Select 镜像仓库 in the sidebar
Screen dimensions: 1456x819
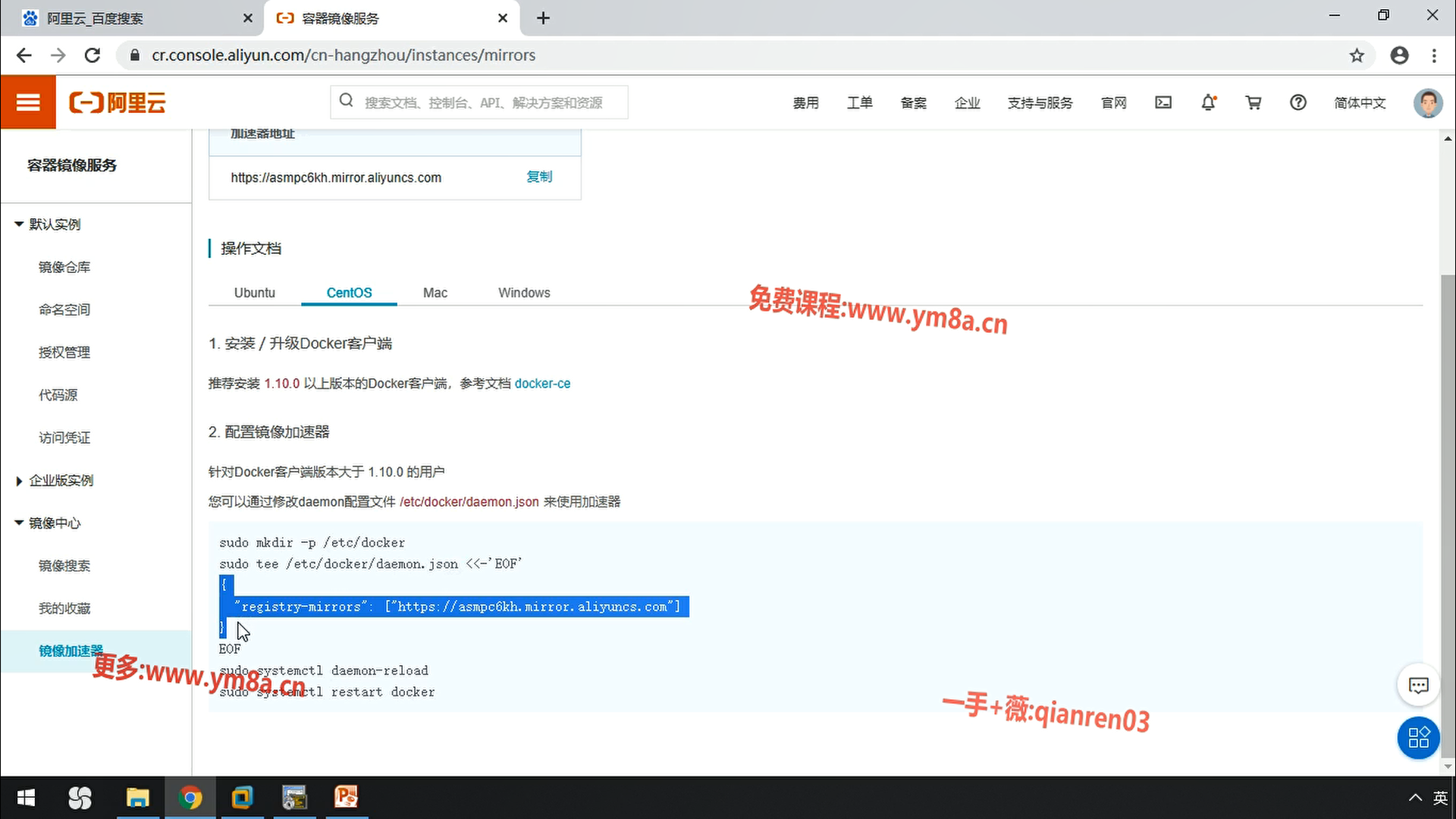64,267
